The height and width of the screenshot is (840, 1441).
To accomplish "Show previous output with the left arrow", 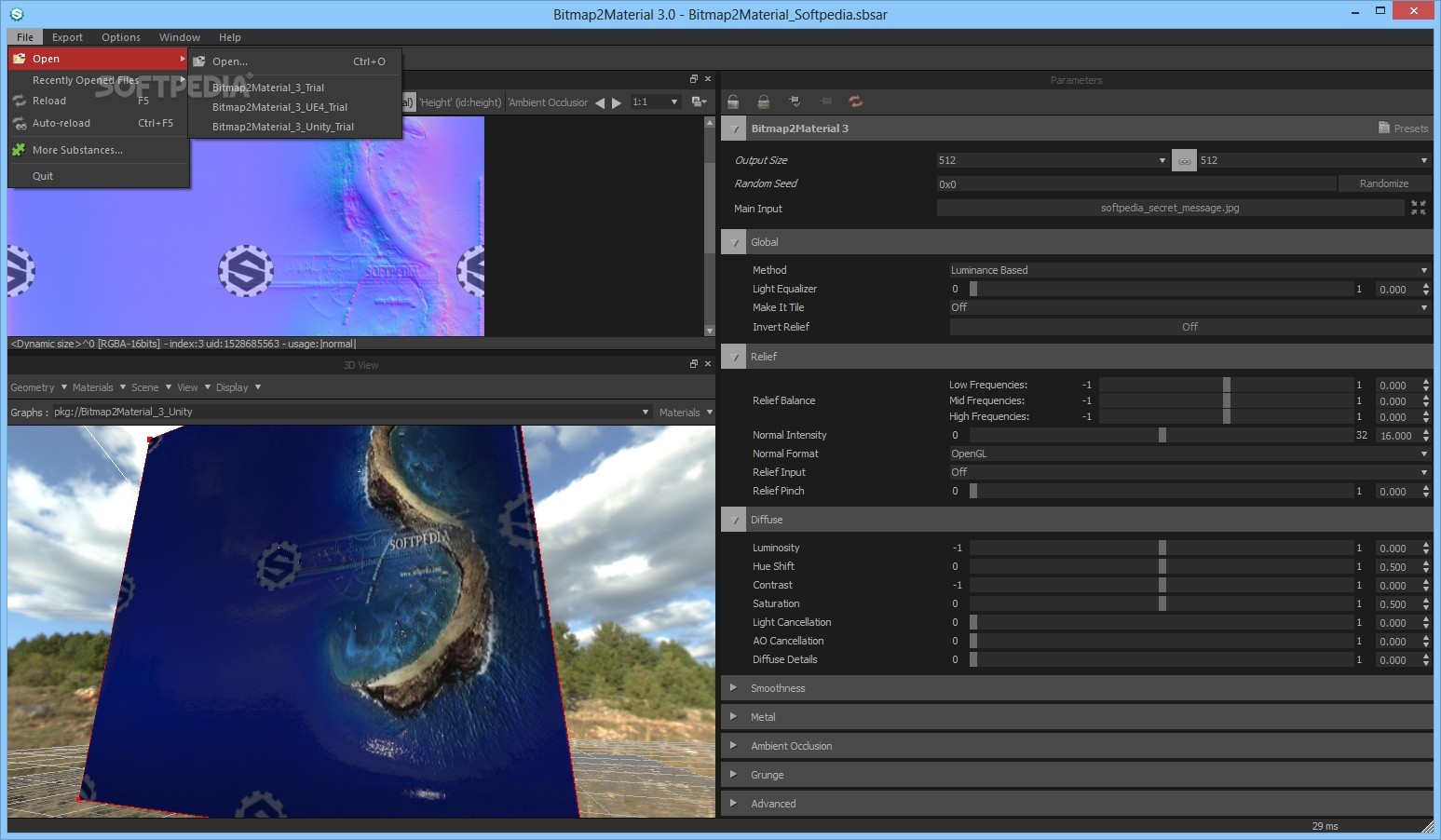I will 600,102.
